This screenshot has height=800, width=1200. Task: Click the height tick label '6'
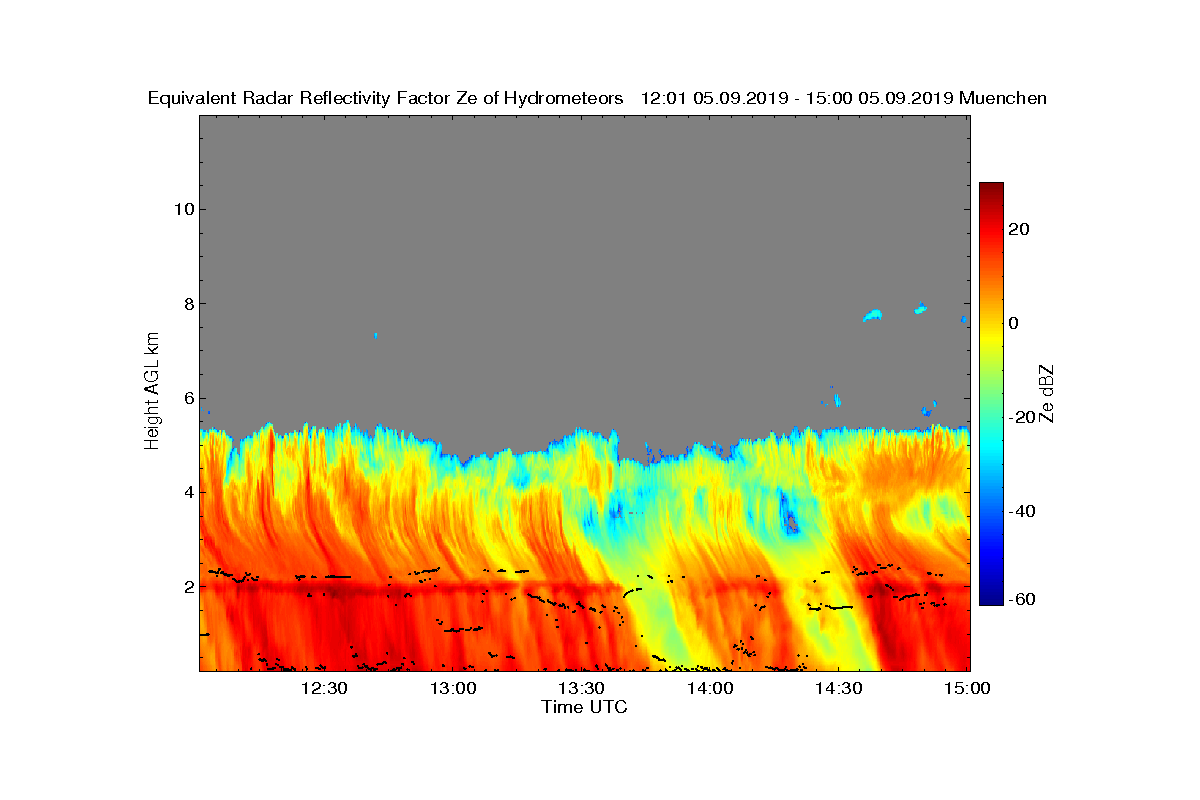click(187, 398)
